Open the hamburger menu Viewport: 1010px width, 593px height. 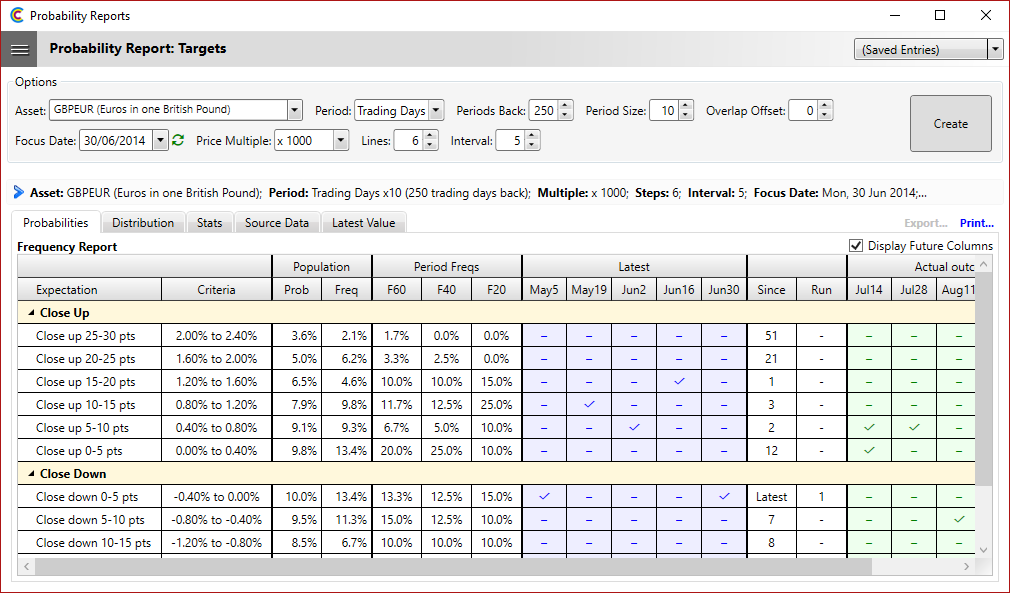pyautogui.click(x=19, y=48)
